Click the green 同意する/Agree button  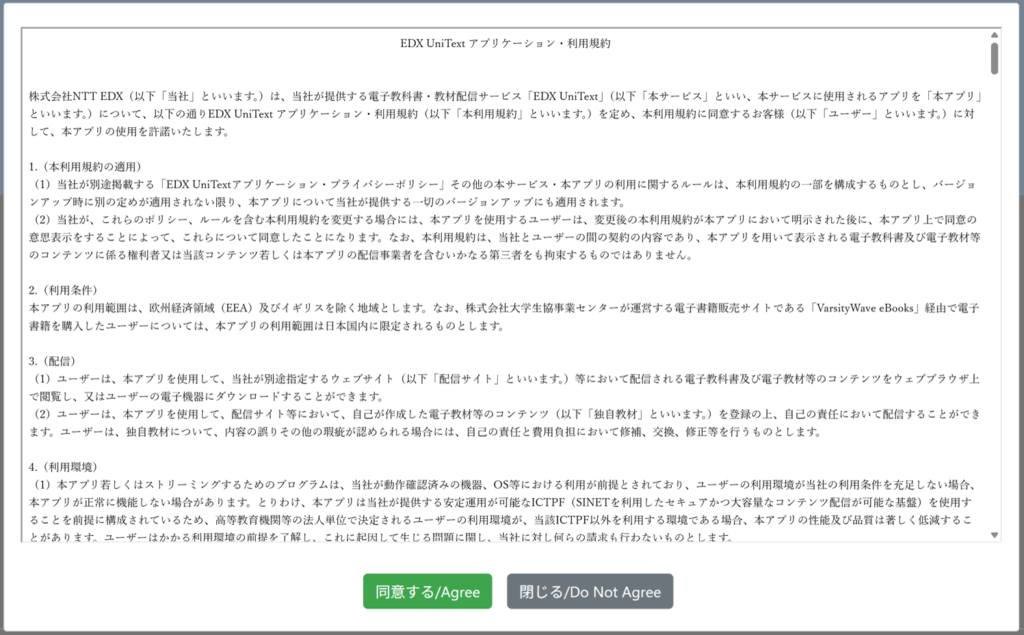tap(427, 591)
